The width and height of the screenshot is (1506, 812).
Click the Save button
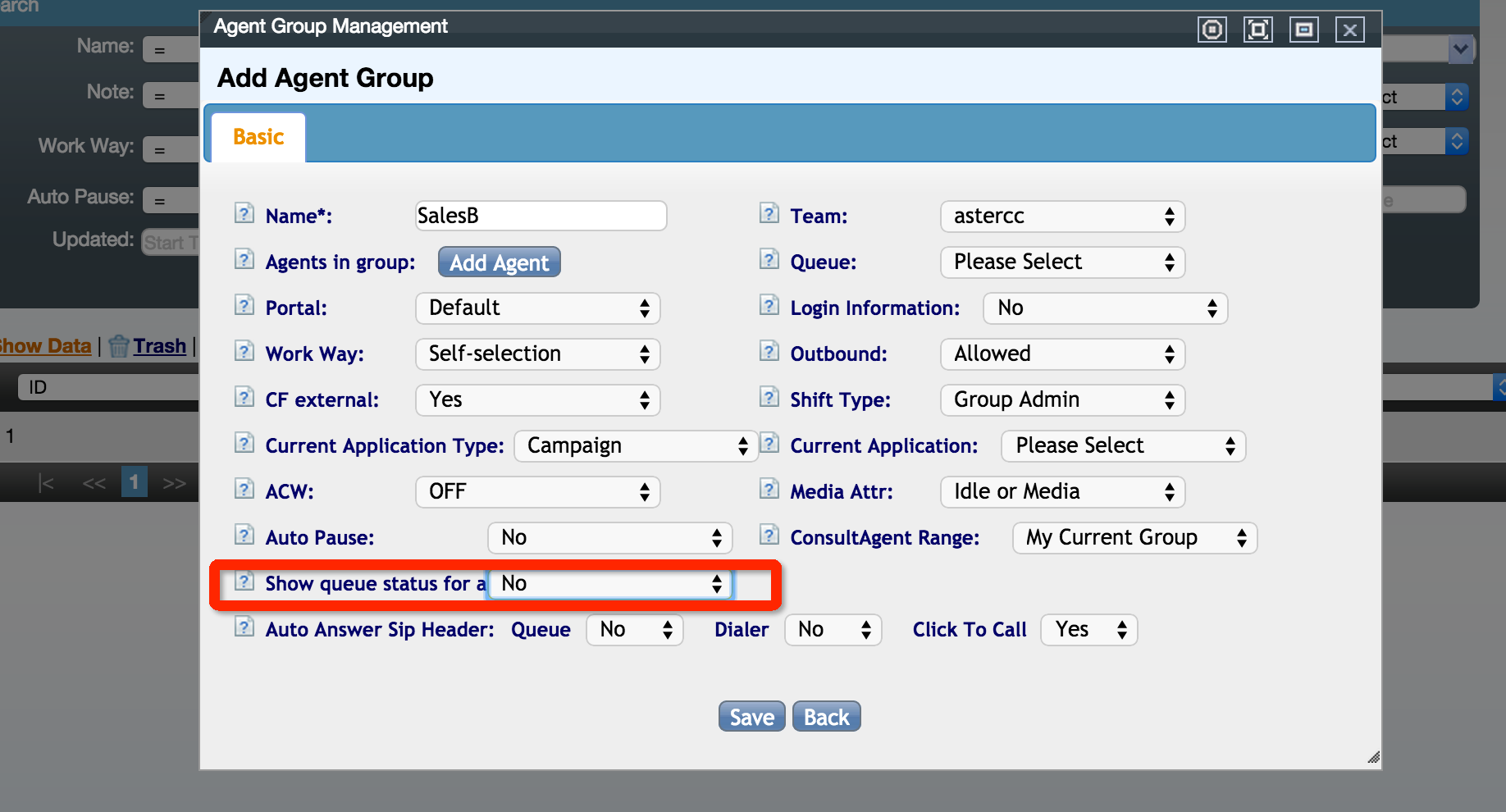751,717
